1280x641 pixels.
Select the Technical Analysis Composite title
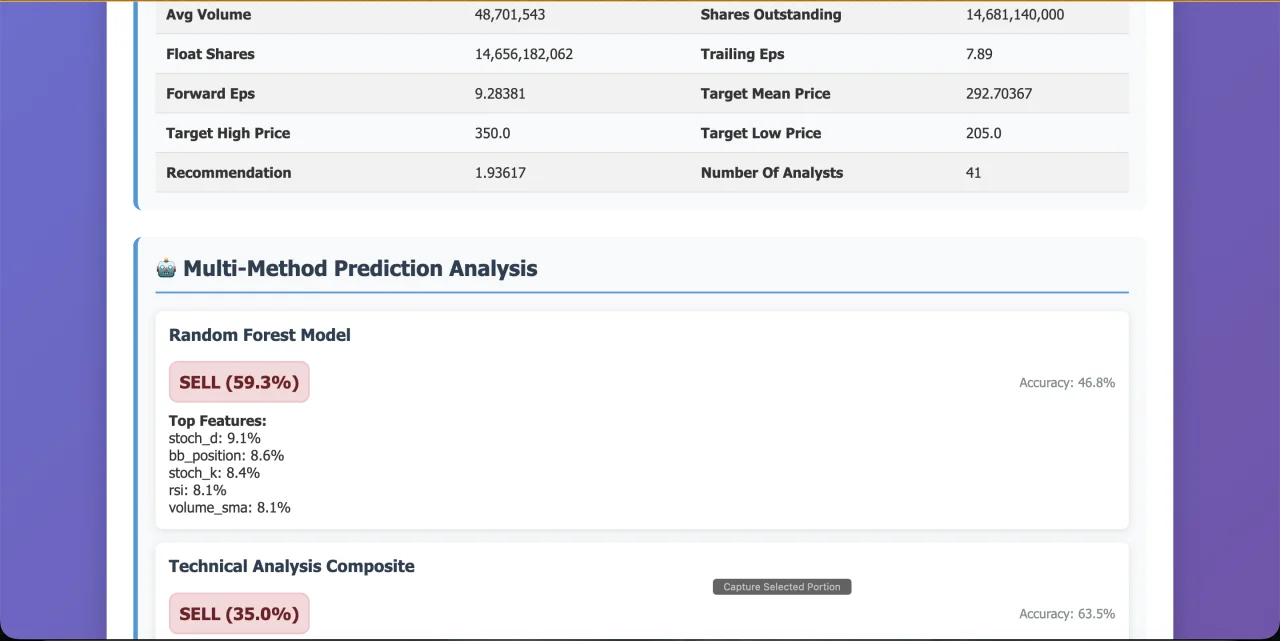pyautogui.click(x=292, y=566)
